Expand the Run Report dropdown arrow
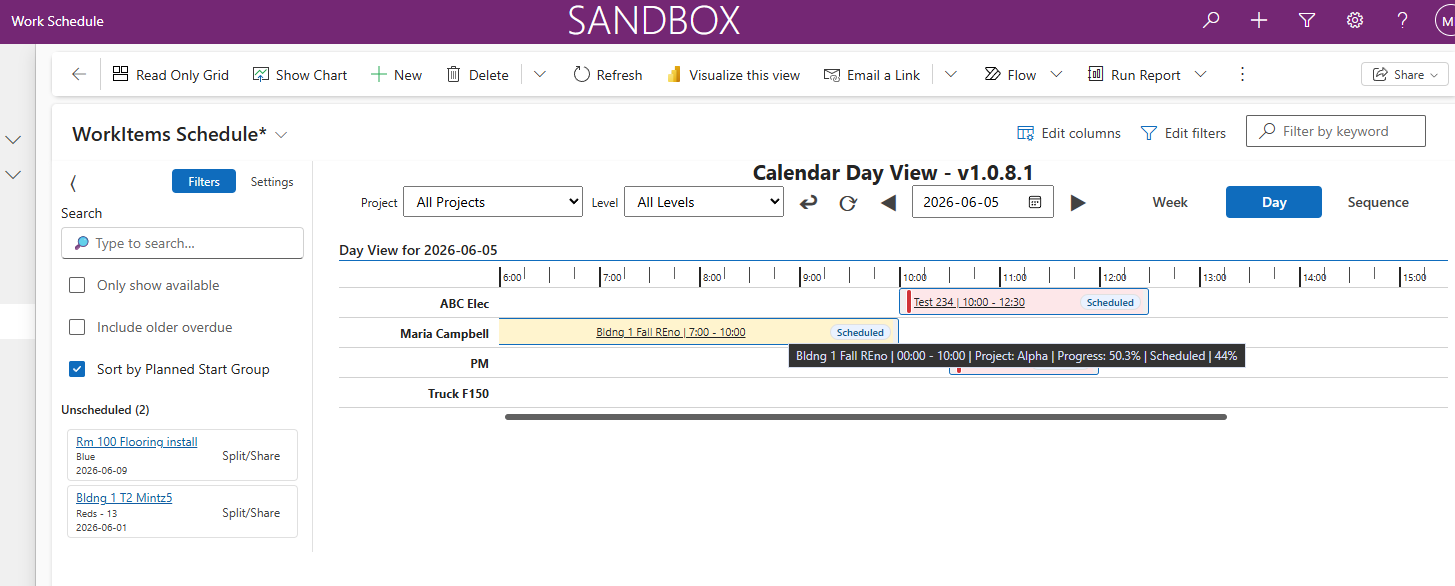Viewport: 1455px width, 586px height. point(1201,74)
